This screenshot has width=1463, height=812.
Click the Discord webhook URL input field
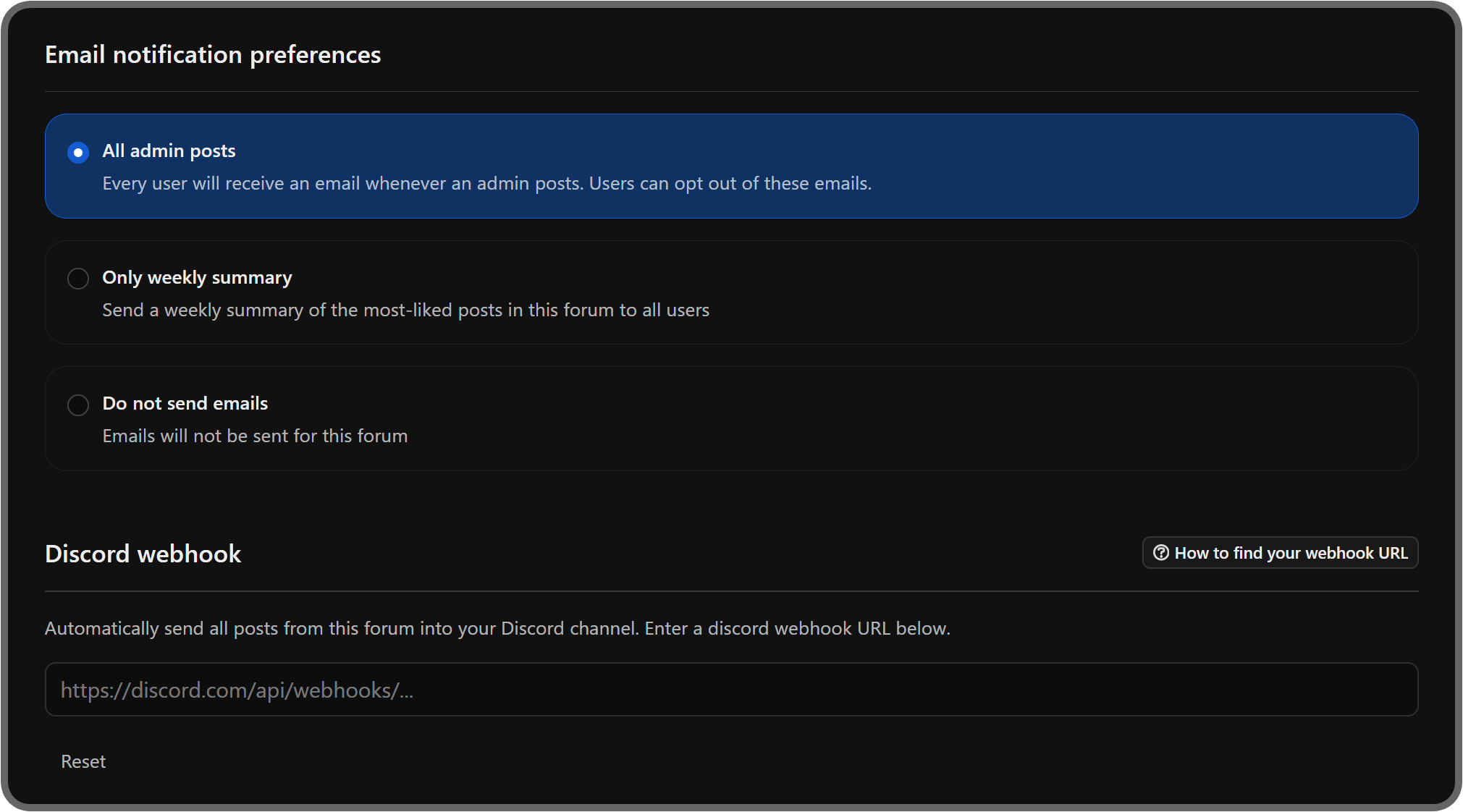[x=731, y=689]
